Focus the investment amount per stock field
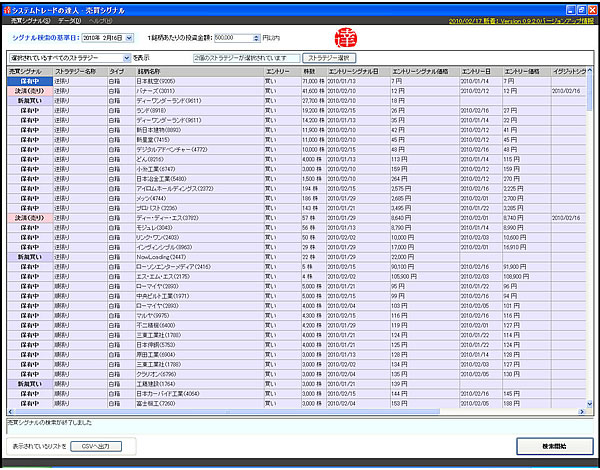 pos(234,38)
